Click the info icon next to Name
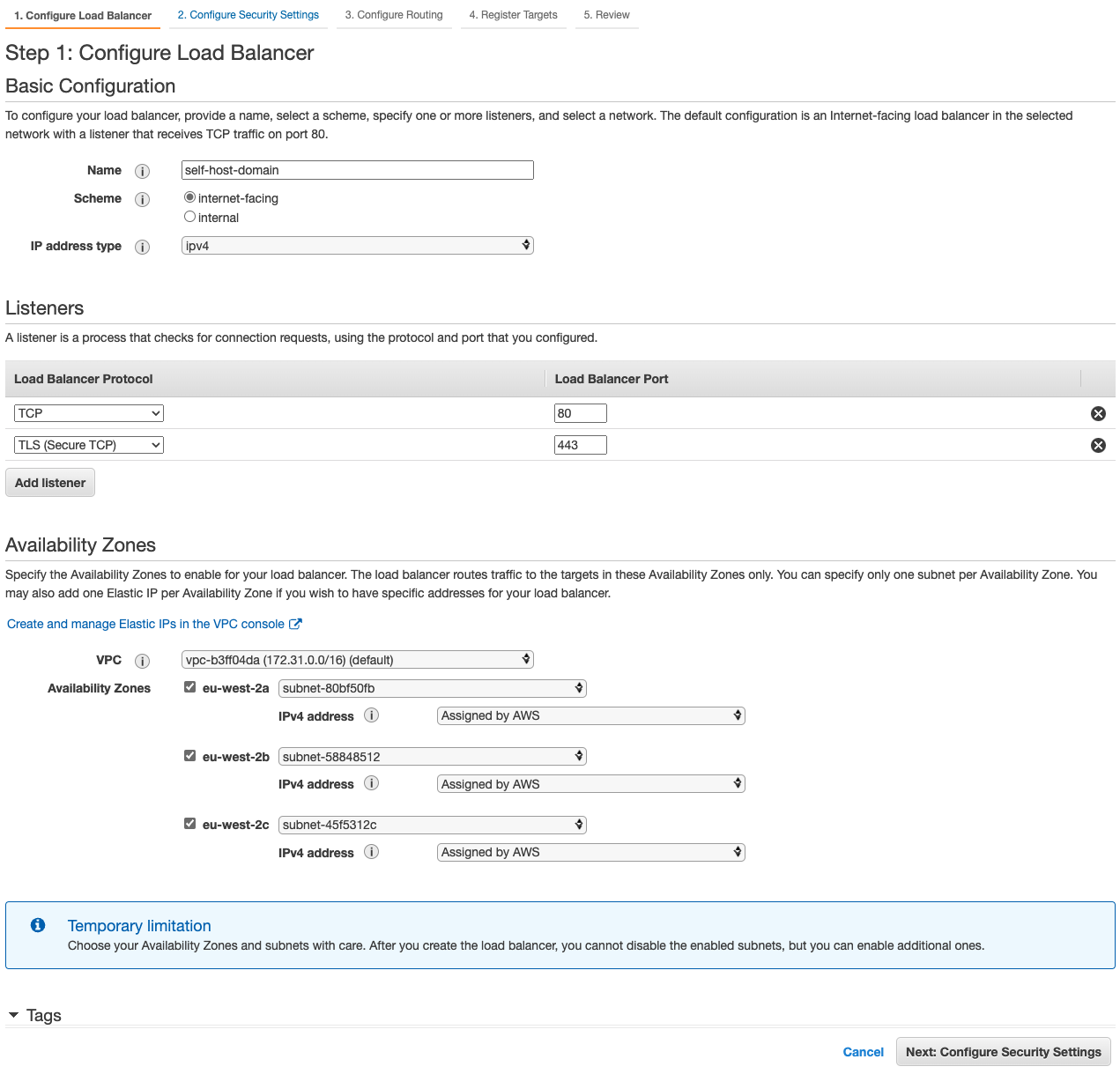This screenshot has height=1074, width=1120. [x=142, y=171]
